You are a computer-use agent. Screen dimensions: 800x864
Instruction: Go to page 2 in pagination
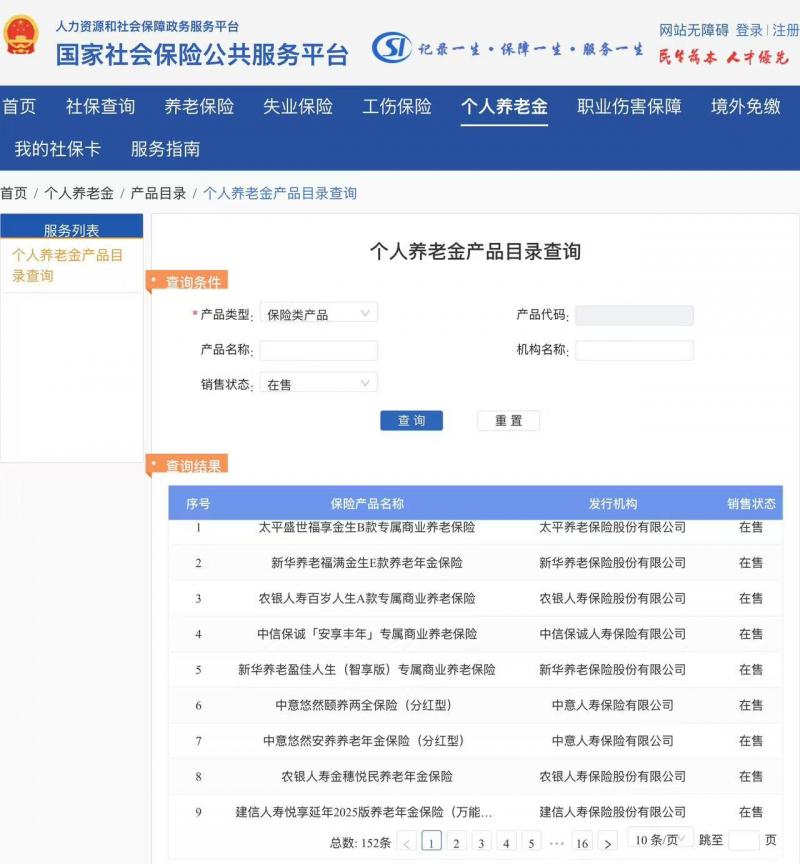(x=456, y=843)
